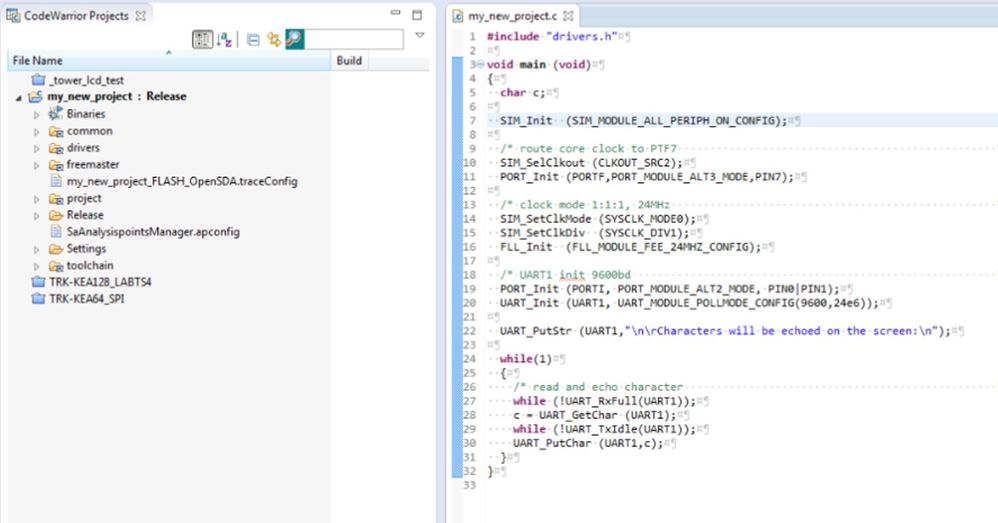Click the filter text input field
The height and width of the screenshot is (523, 998).
(x=354, y=39)
